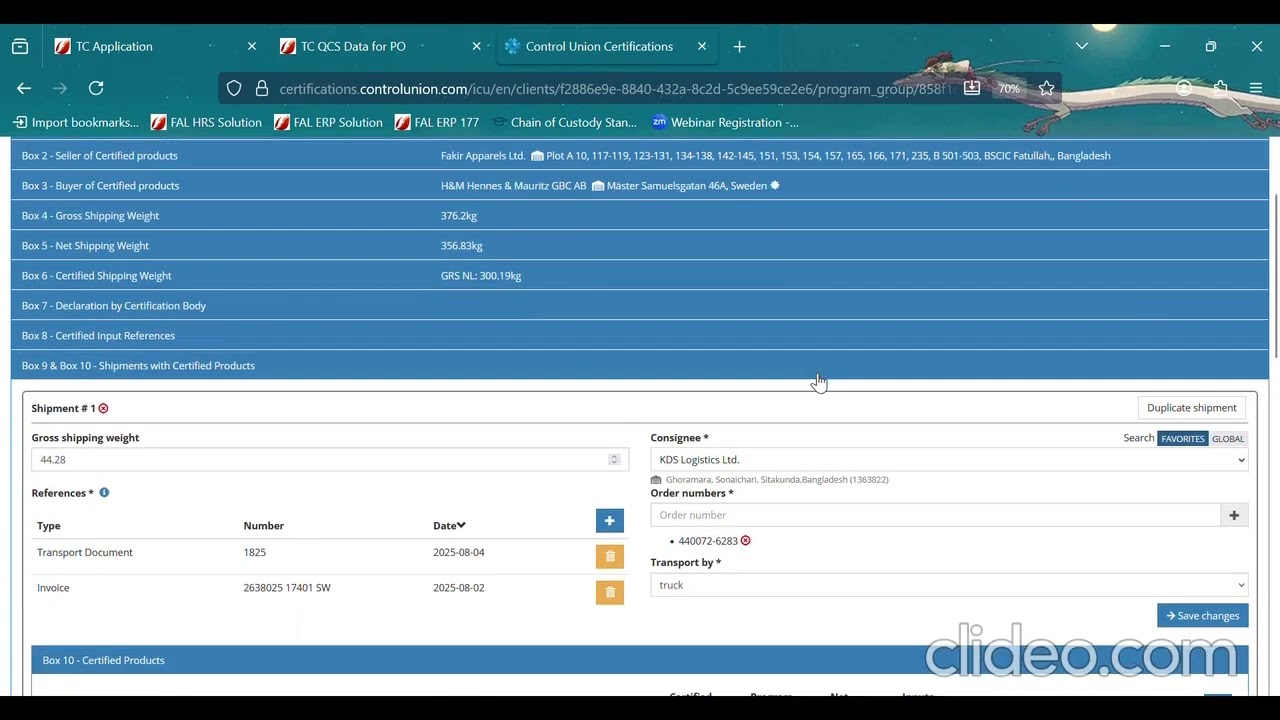Open a new browser tab

point(739,46)
